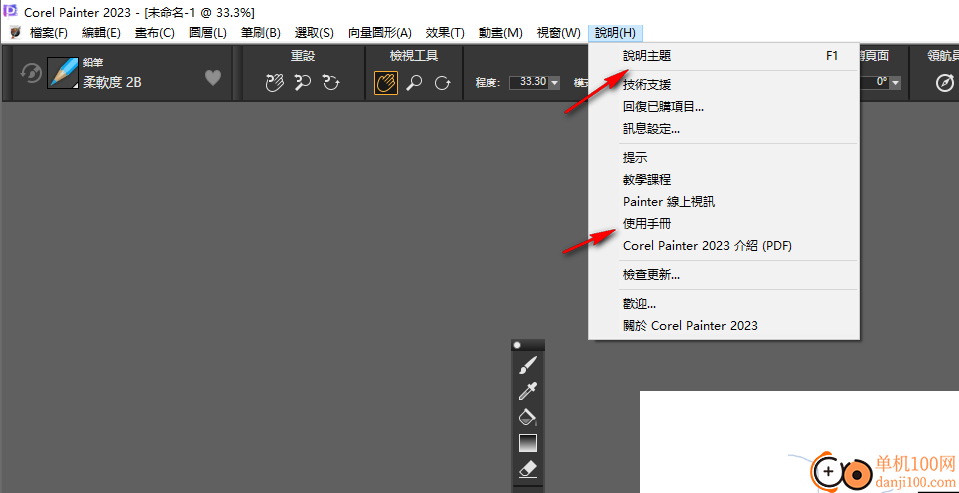Open the pencil brush selector thumbnail
Image resolution: width=959 pixels, height=493 pixels.
click(x=62, y=74)
